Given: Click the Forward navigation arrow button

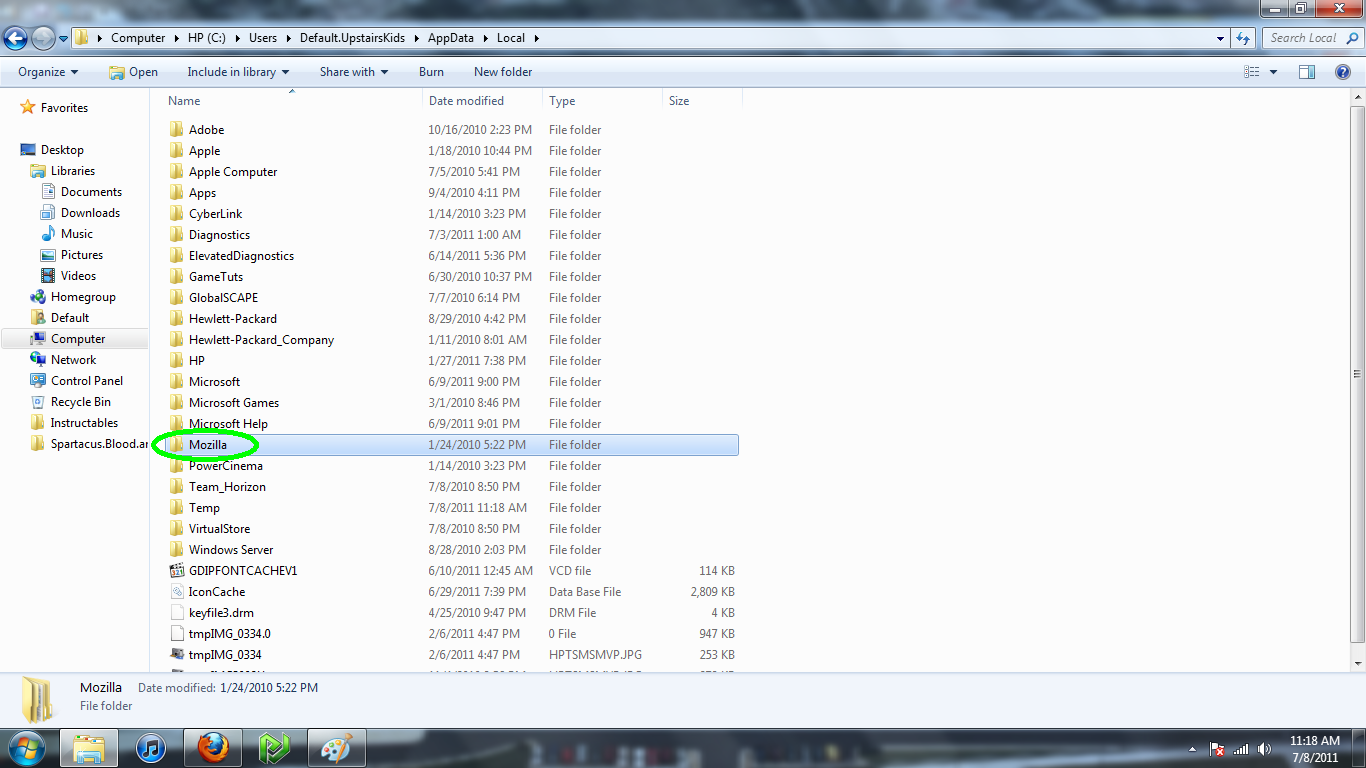Looking at the screenshot, I should tap(43, 38).
